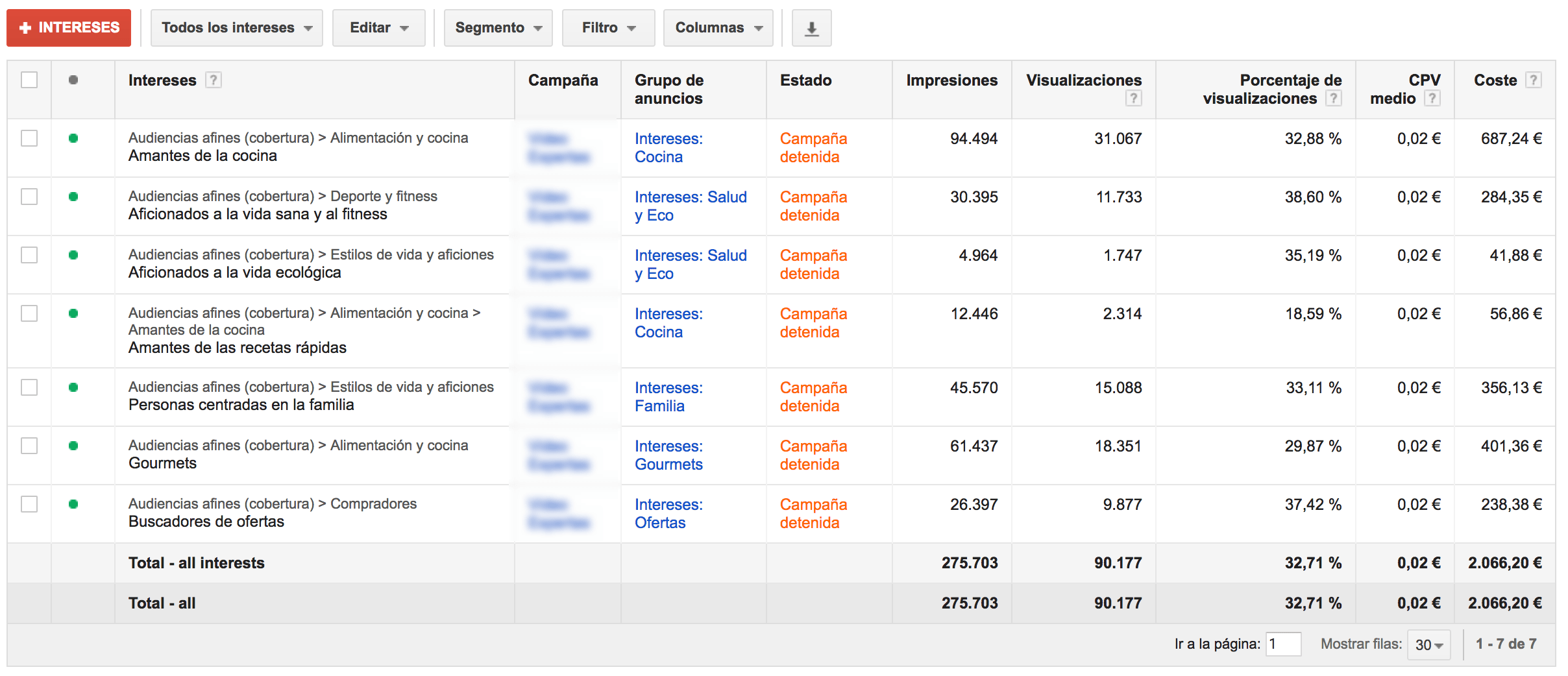
Task: Open Intereses: Familia ad group link
Action: coord(668,397)
